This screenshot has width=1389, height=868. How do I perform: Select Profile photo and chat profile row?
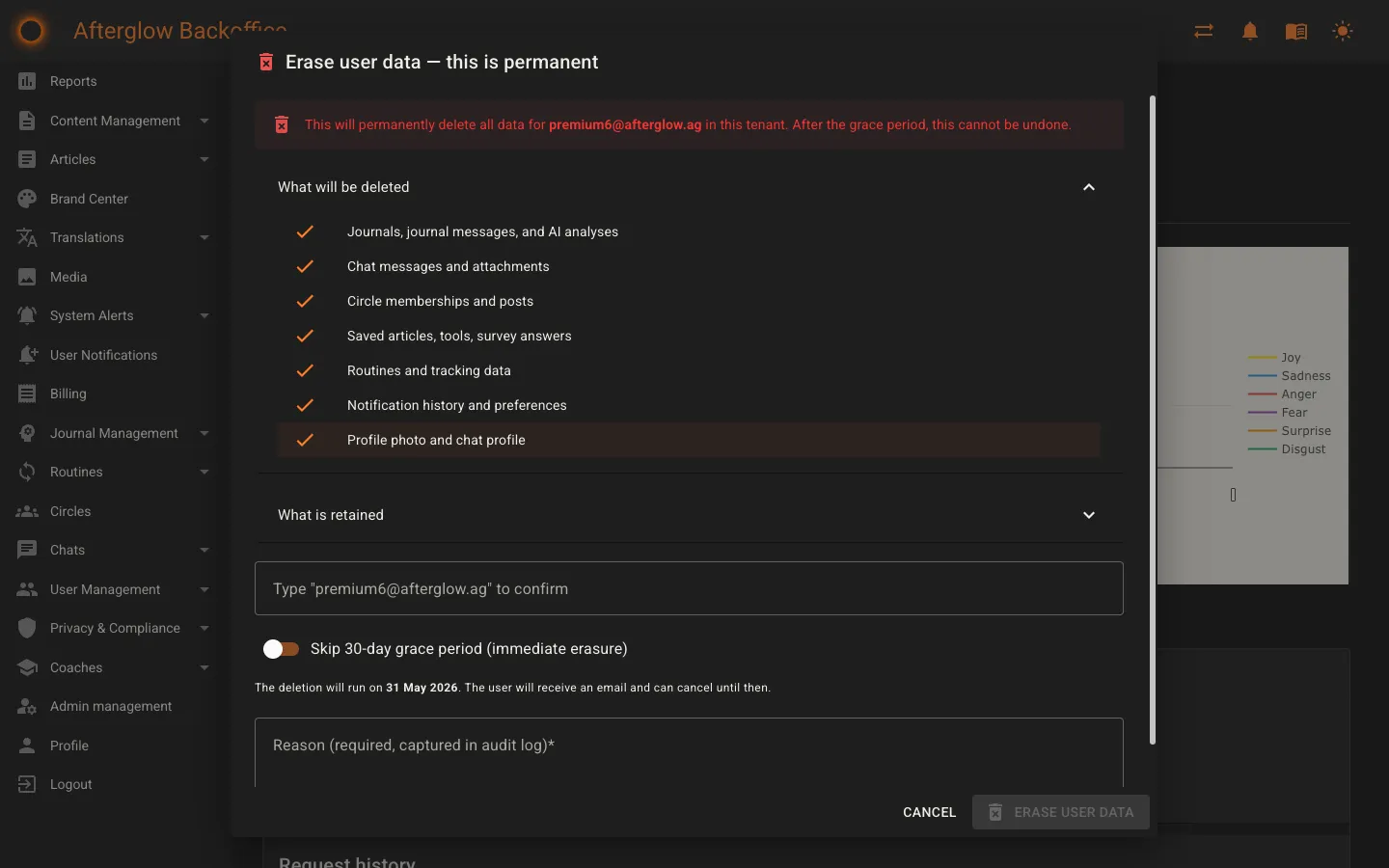pyautogui.click(x=689, y=440)
